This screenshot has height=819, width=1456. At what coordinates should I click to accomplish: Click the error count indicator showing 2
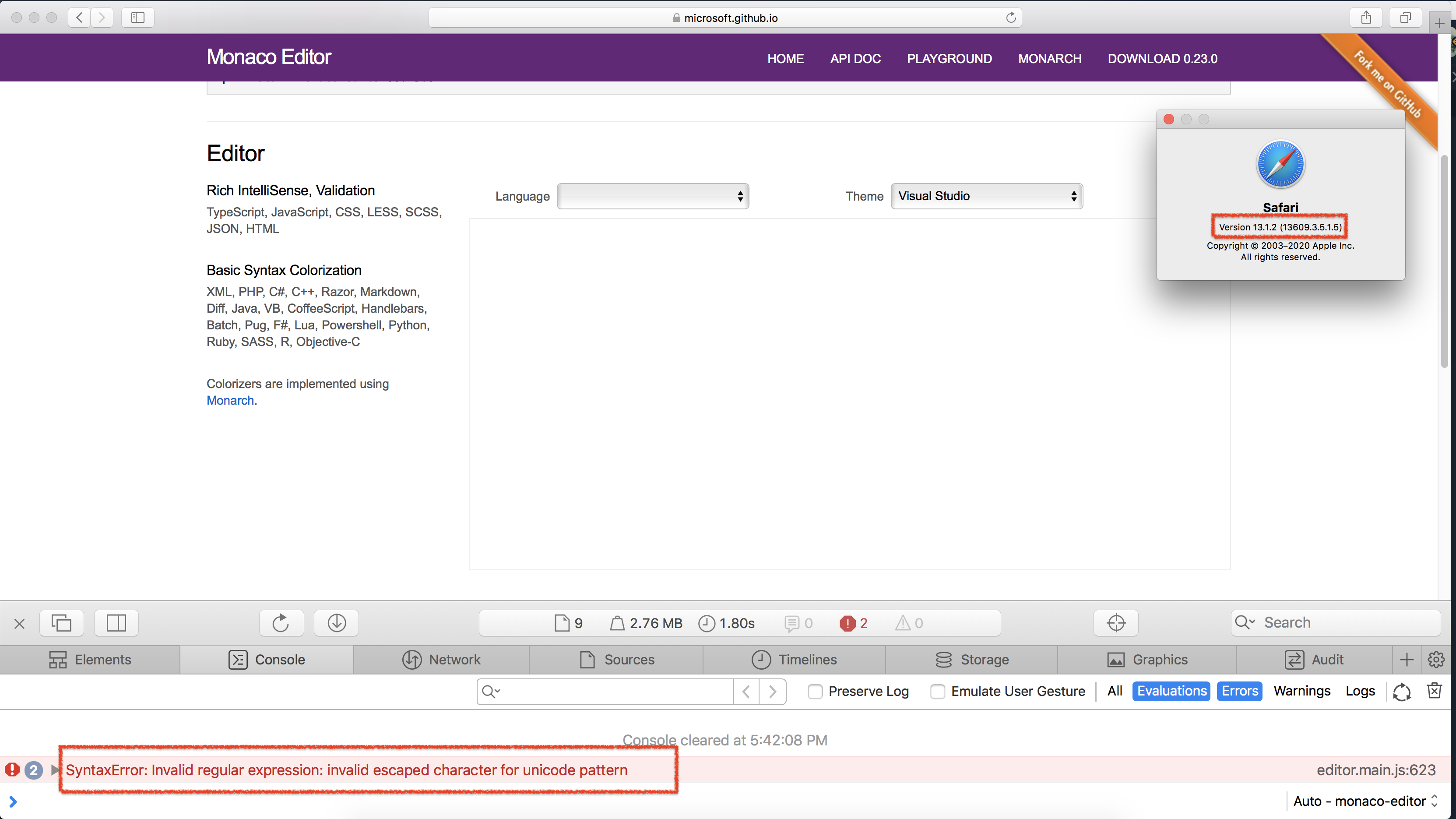pos(854,623)
